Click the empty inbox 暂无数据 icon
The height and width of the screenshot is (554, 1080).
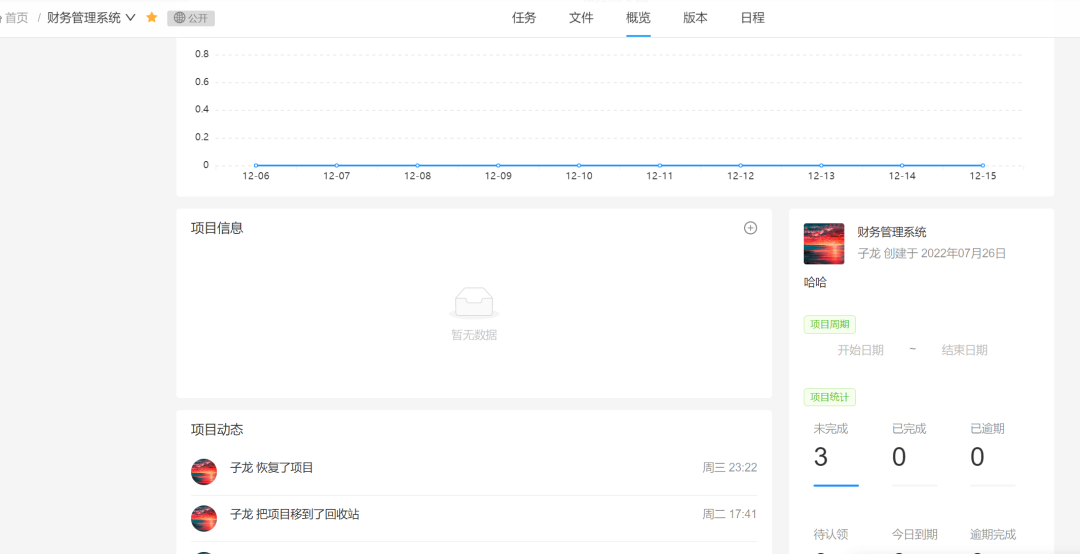pos(474,303)
